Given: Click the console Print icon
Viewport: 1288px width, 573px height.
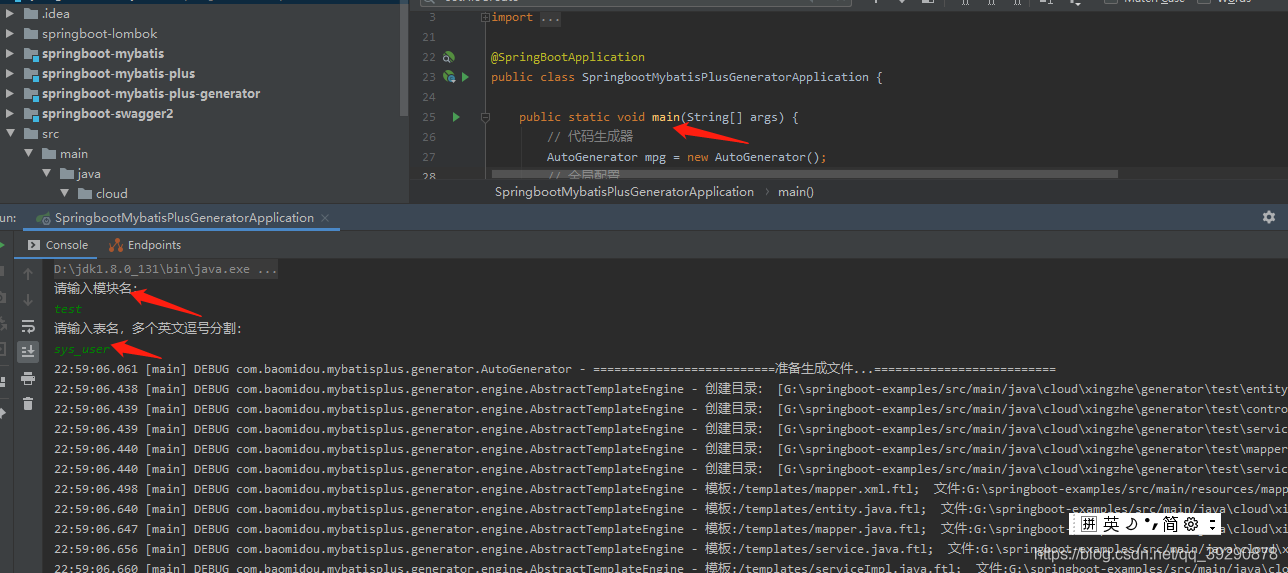Looking at the screenshot, I should click(28, 378).
